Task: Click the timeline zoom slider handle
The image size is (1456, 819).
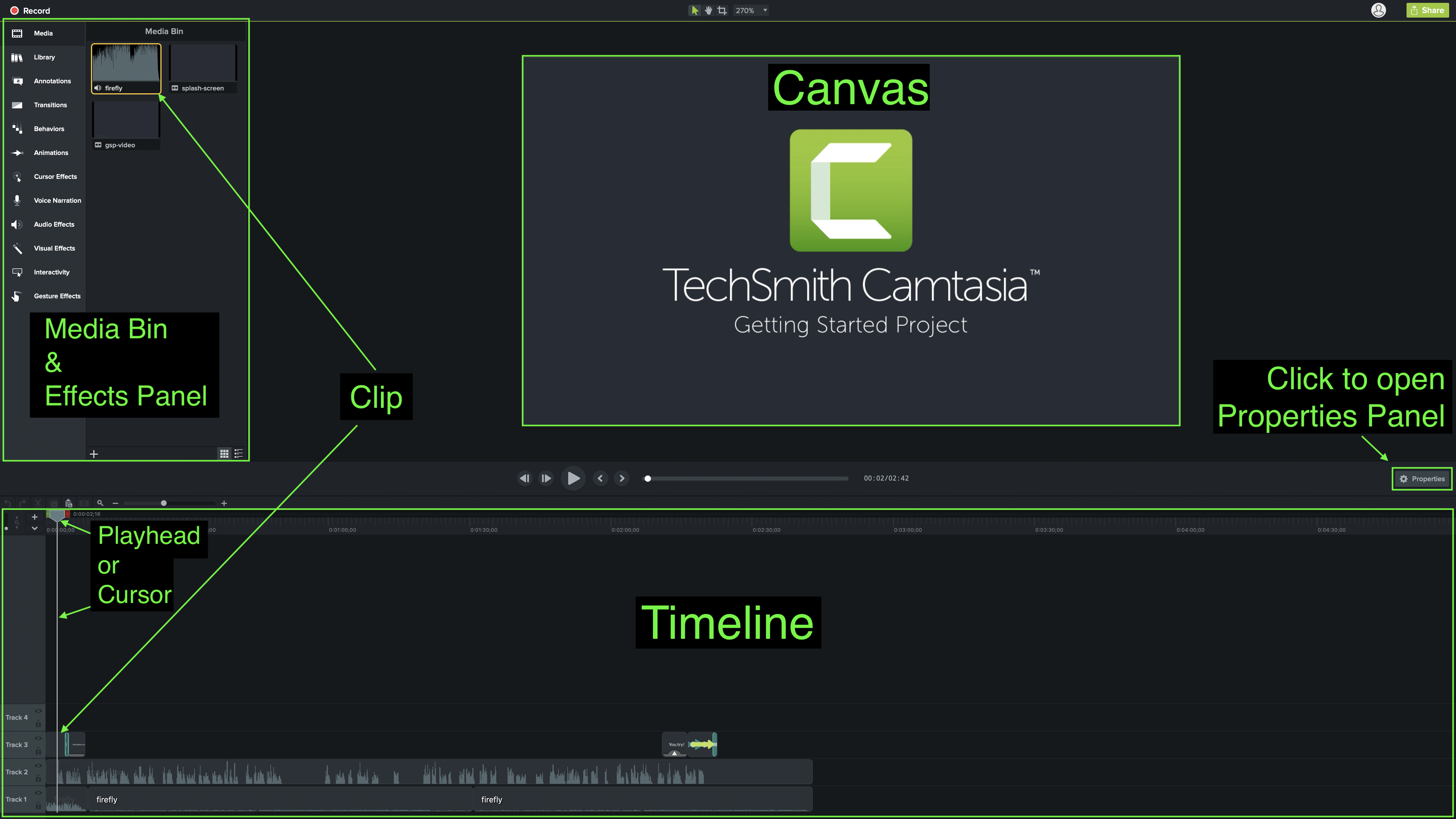Action: pyautogui.click(x=163, y=503)
